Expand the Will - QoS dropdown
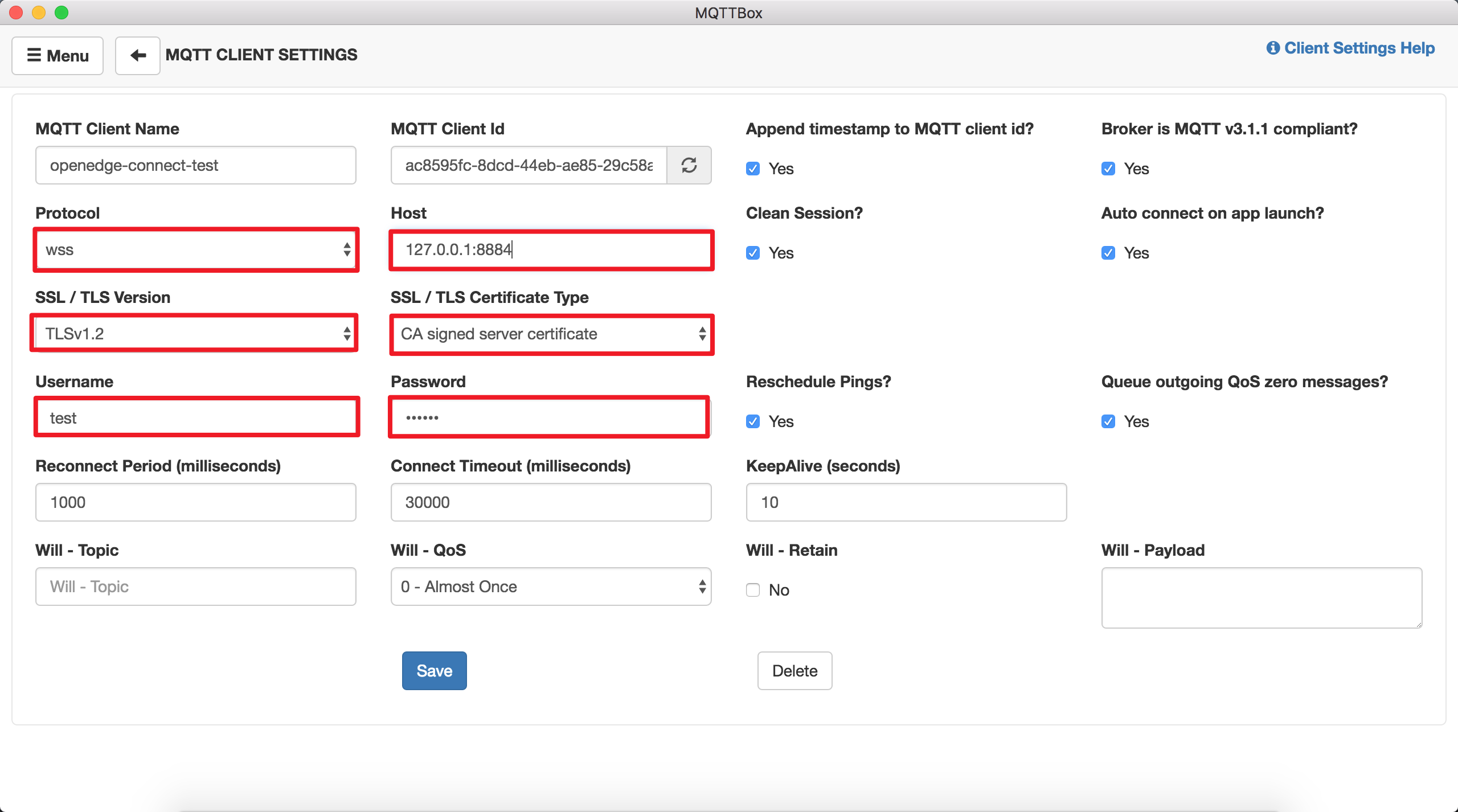Image resolution: width=1458 pixels, height=812 pixels. (551, 587)
